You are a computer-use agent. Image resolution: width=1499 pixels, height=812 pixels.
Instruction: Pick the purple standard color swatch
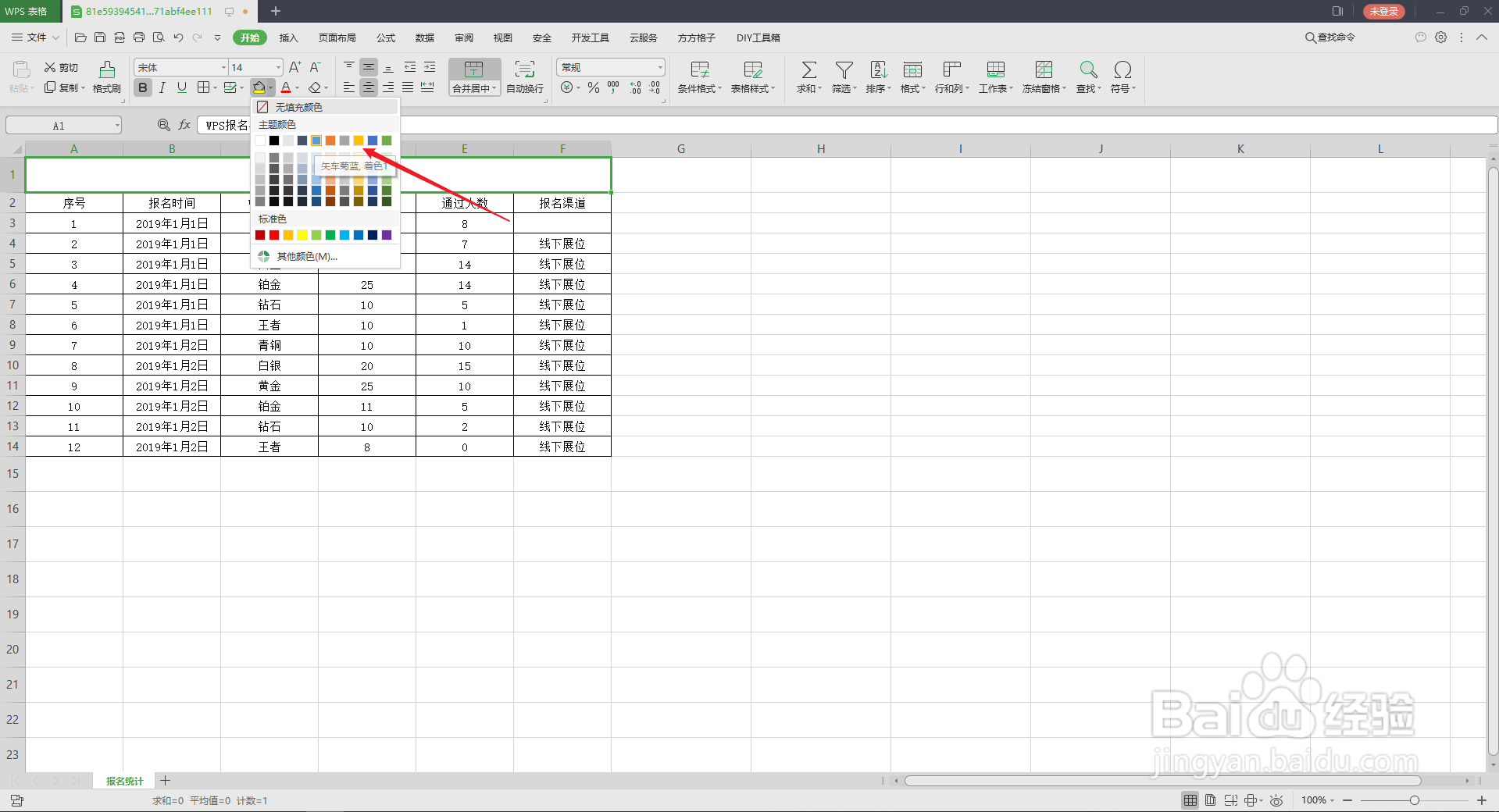[x=387, y=235]
